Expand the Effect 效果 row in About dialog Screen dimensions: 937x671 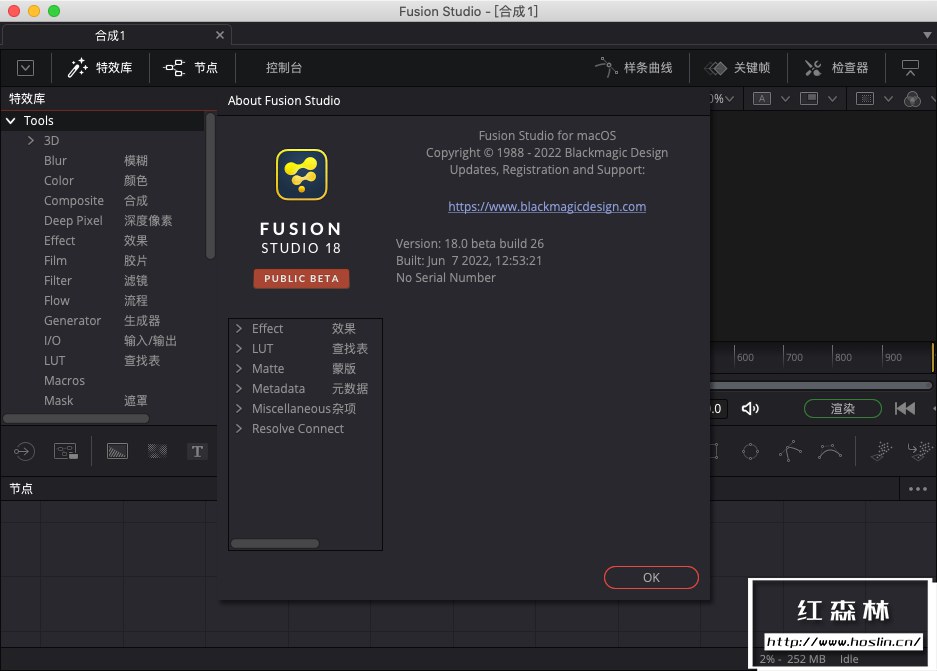point(239,329)
